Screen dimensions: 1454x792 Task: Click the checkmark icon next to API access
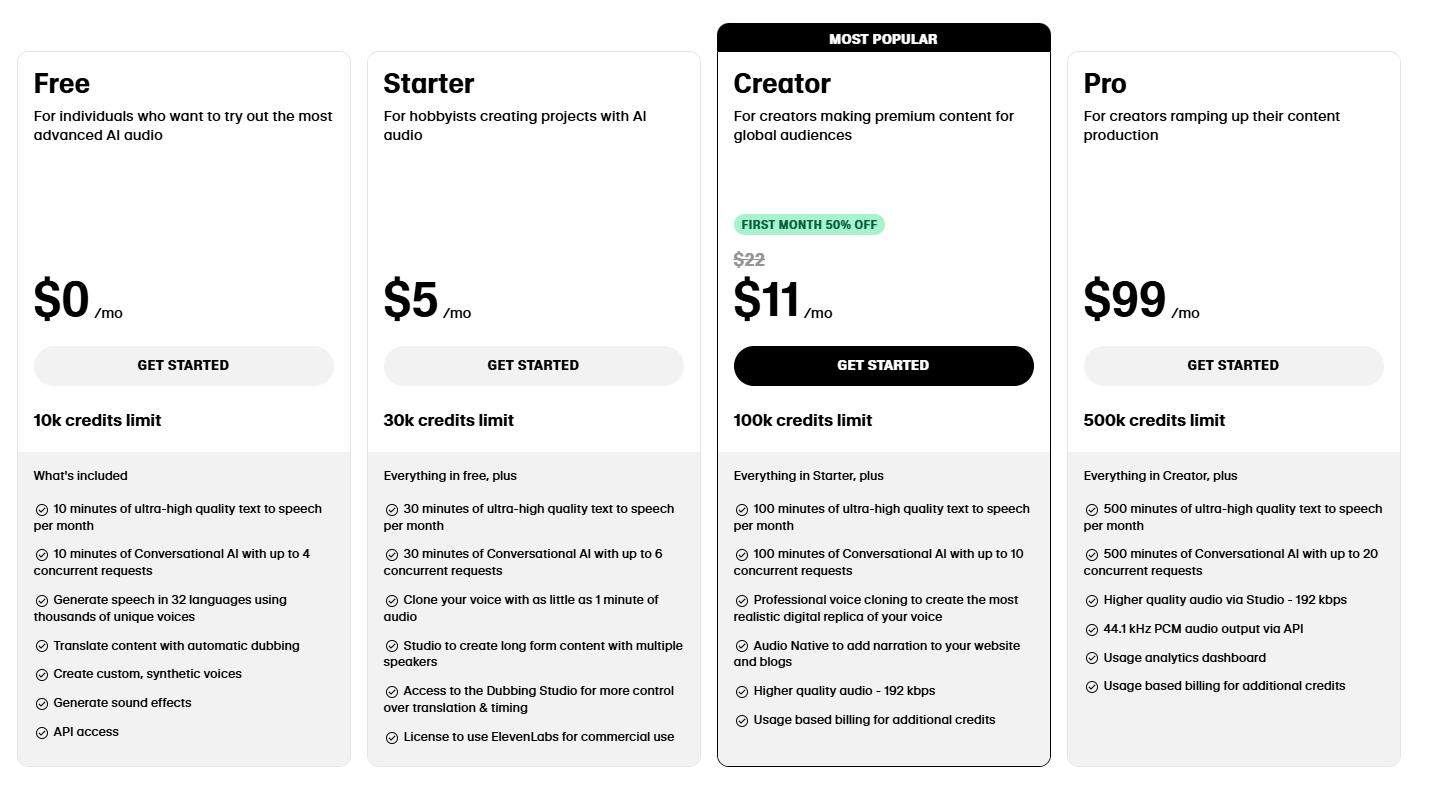42,732
